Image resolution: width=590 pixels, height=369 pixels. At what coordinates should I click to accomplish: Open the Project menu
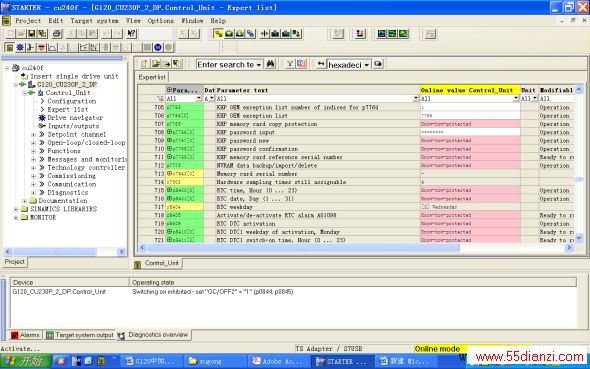point(28,21)
